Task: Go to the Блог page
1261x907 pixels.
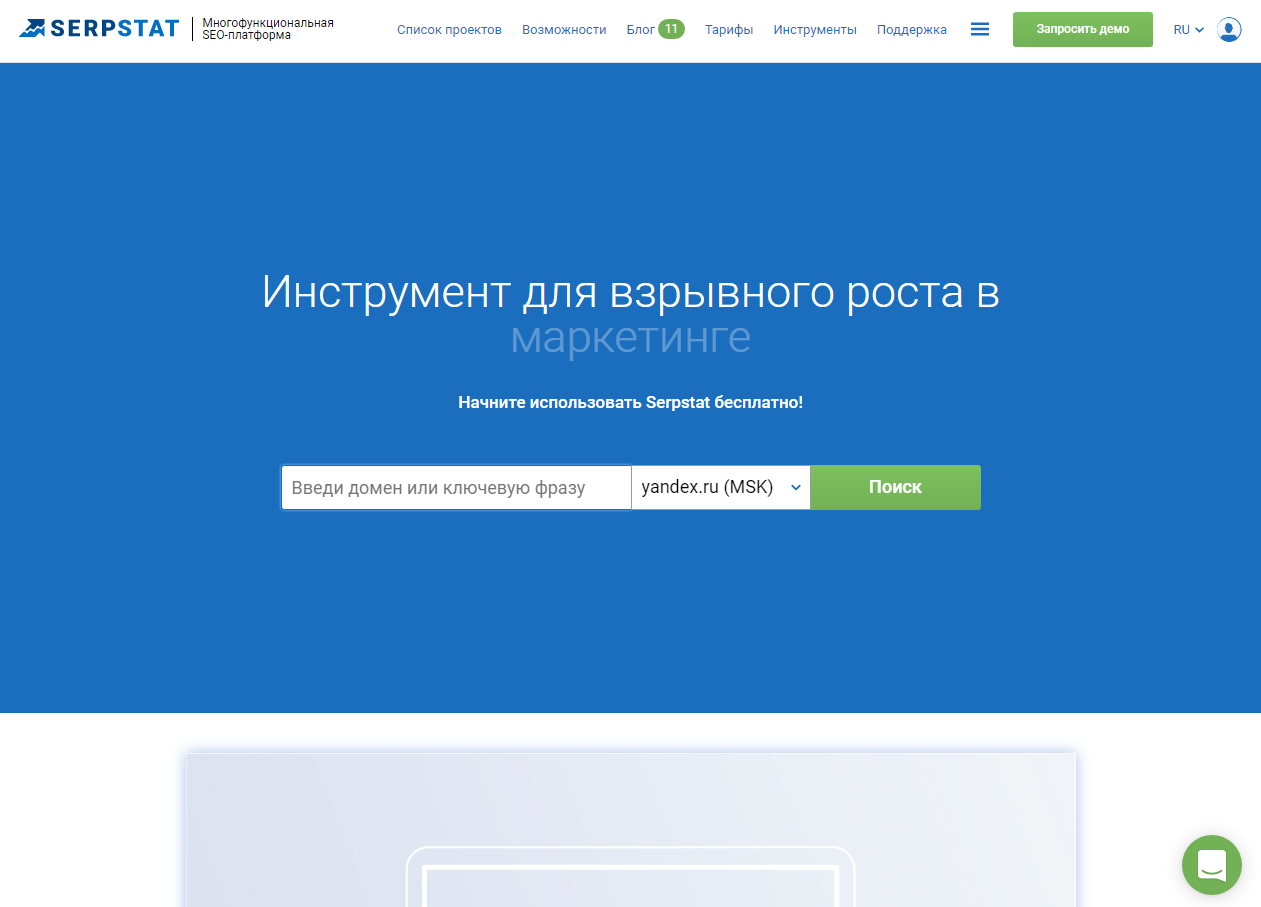Action: (x=640, y=30)
